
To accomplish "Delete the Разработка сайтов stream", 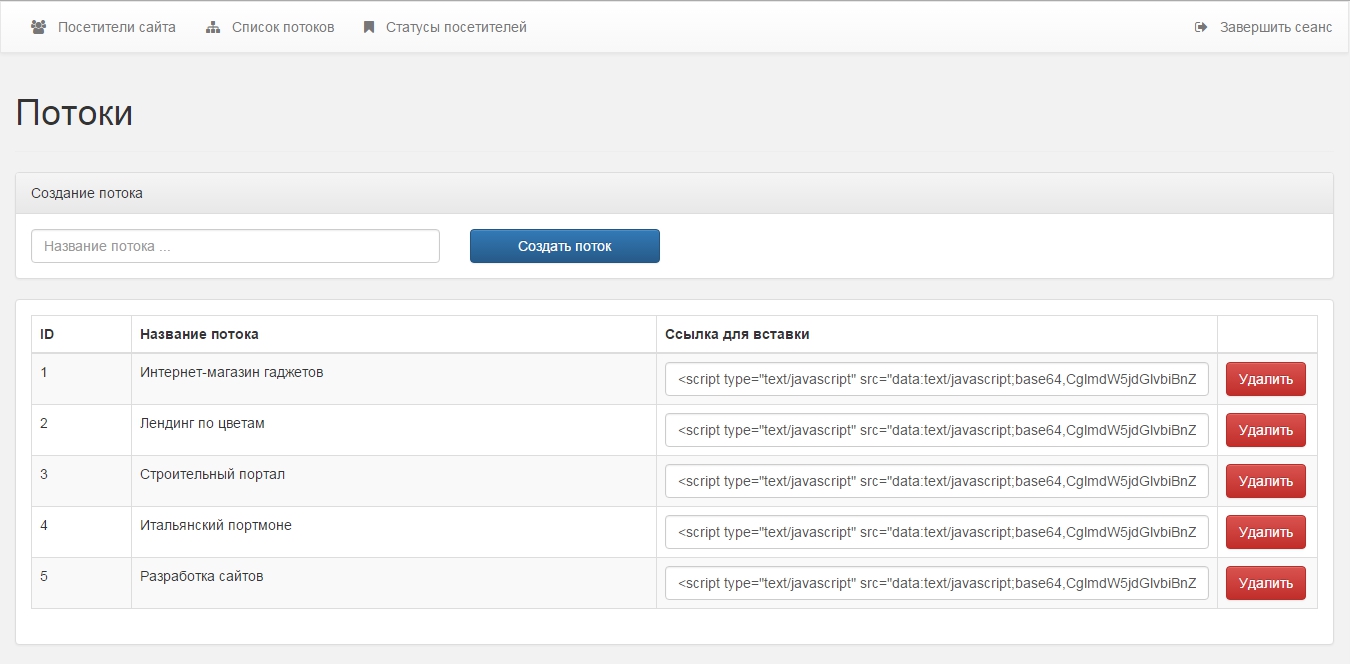I will [1265, 583].
